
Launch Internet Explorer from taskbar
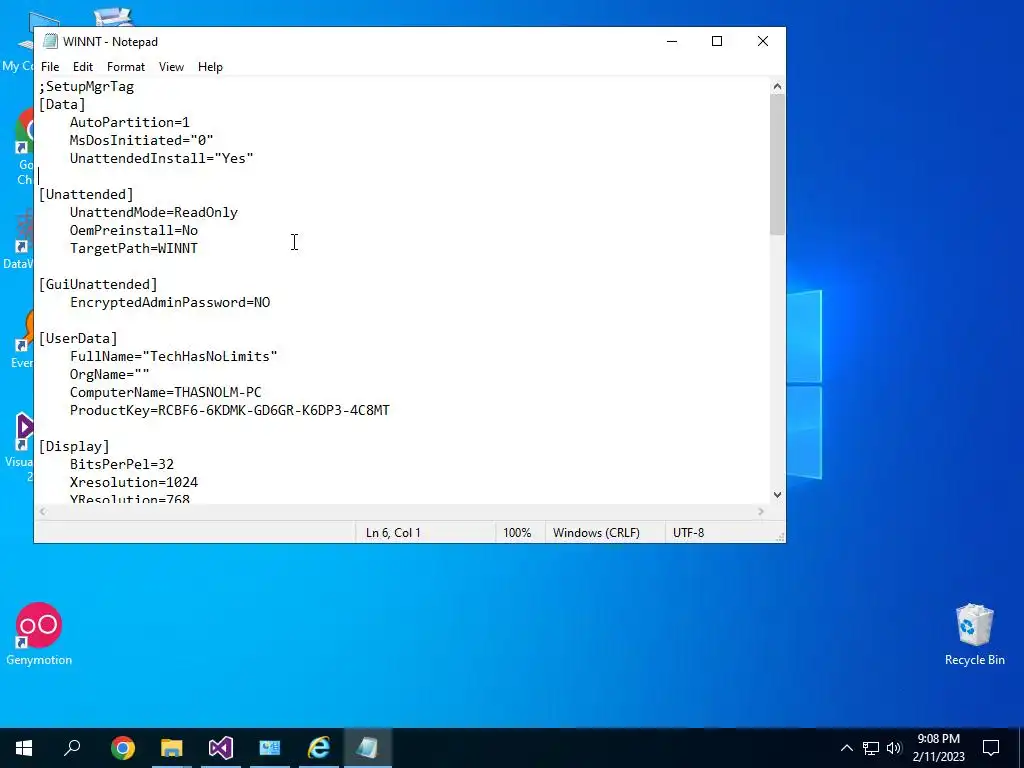pos(319,748)
